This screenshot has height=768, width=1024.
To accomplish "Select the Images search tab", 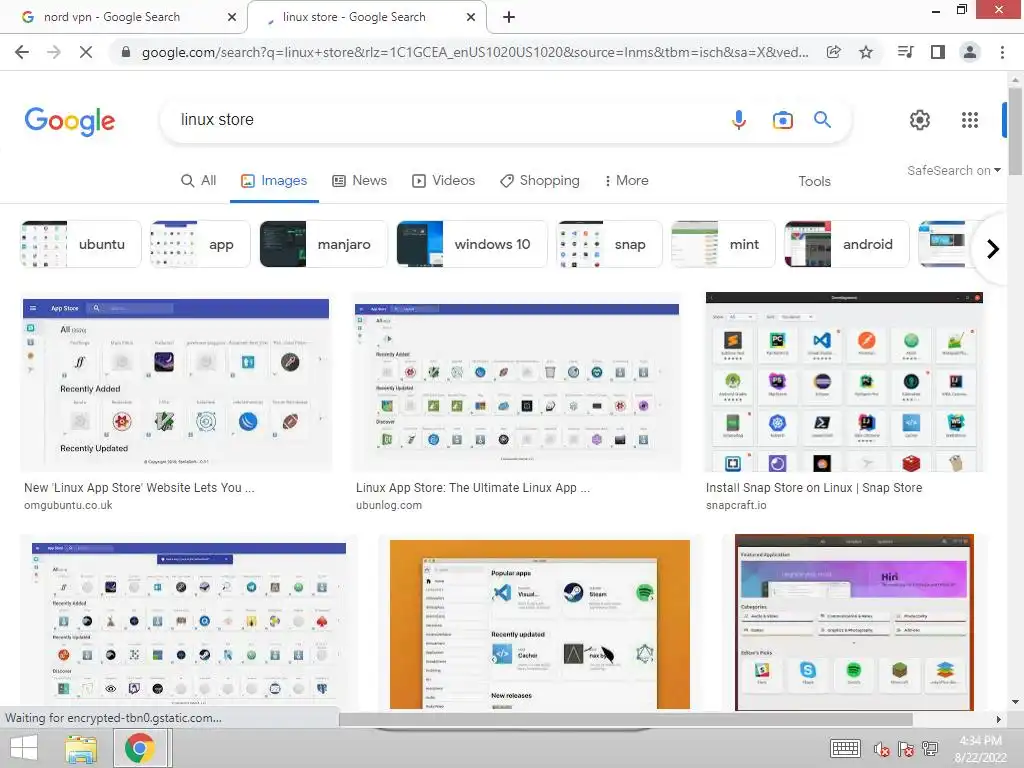I will coord(274,181).
